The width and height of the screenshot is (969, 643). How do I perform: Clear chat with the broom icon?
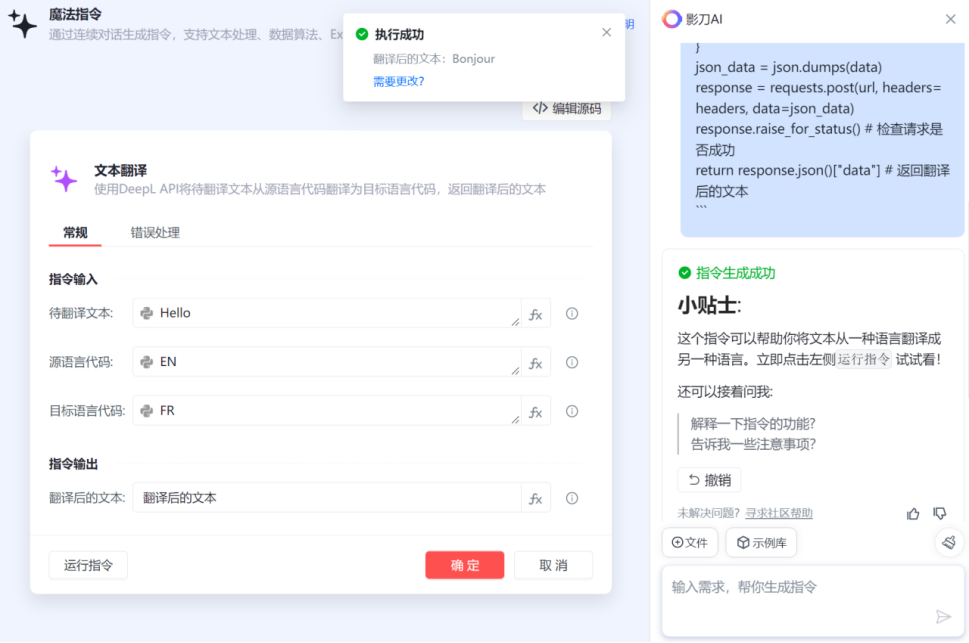(949, 543)
